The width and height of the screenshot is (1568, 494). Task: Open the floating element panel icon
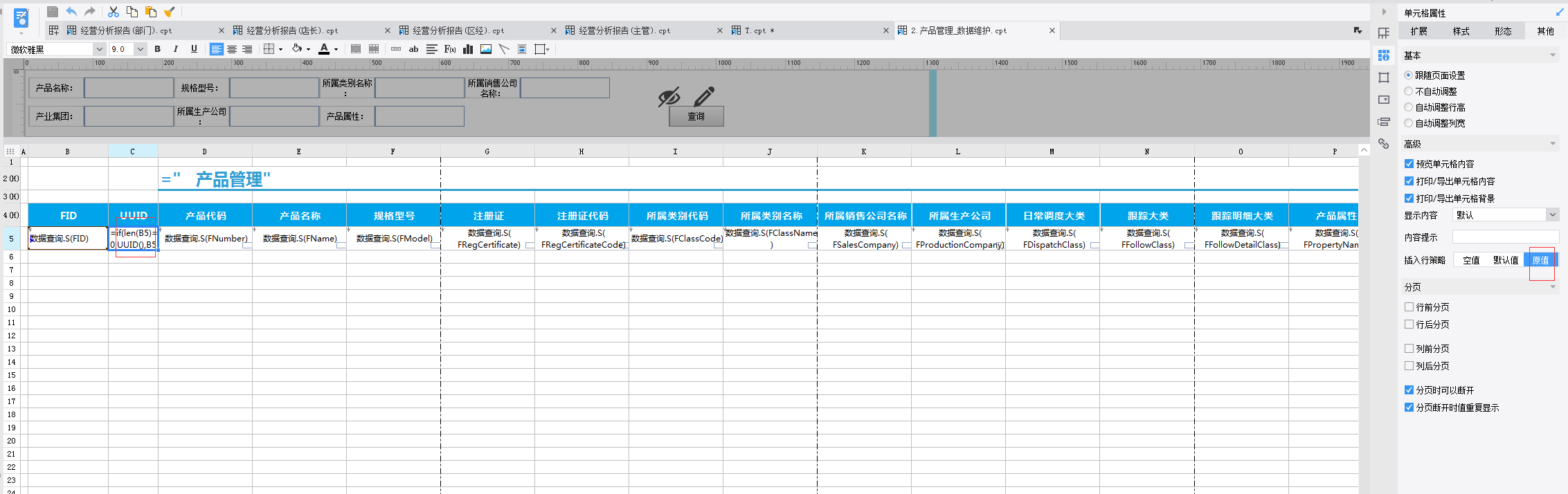tap(1384, 77)
